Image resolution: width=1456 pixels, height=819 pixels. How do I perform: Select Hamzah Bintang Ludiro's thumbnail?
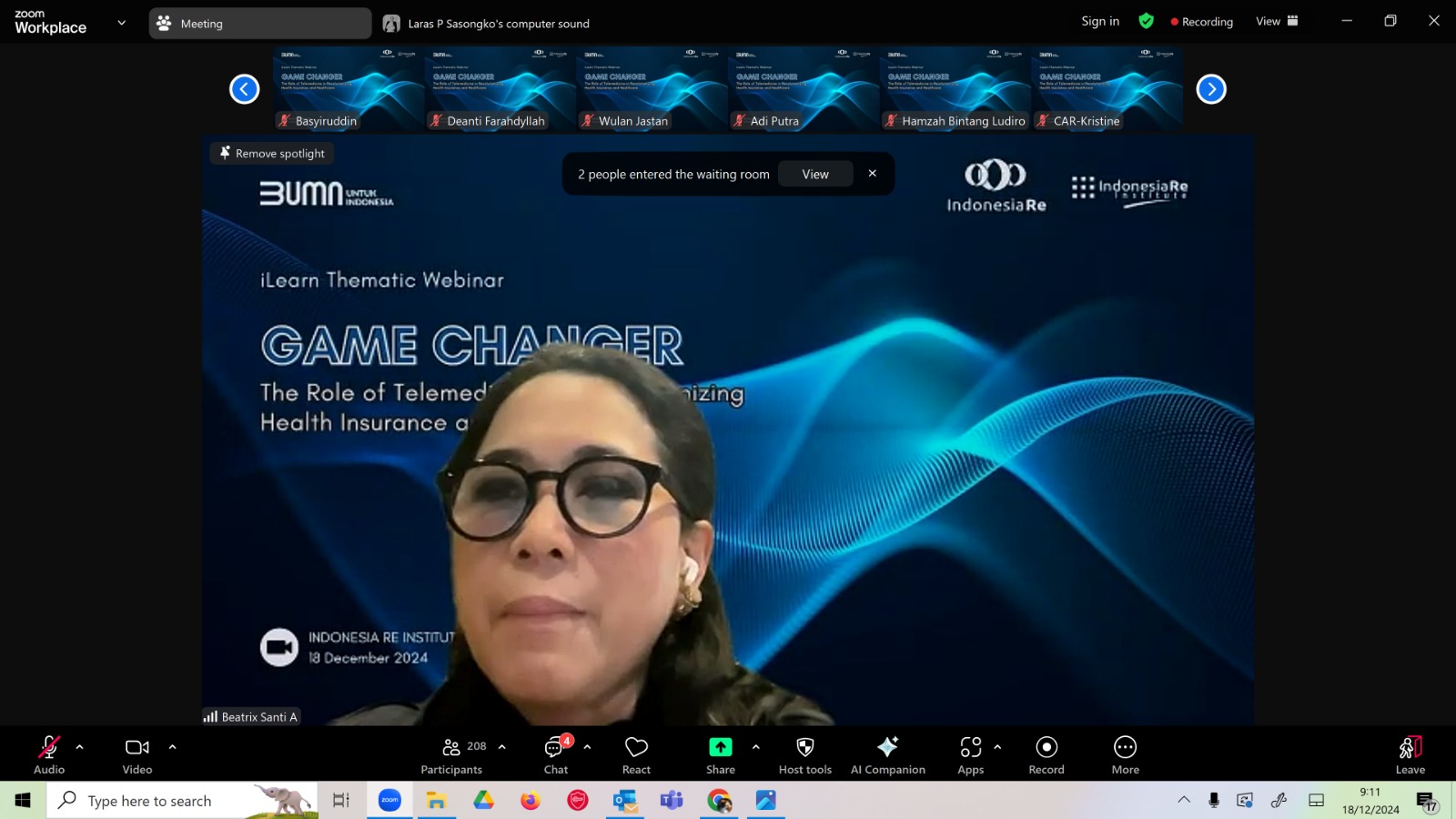pyautogui.click(x=955, y=89)
